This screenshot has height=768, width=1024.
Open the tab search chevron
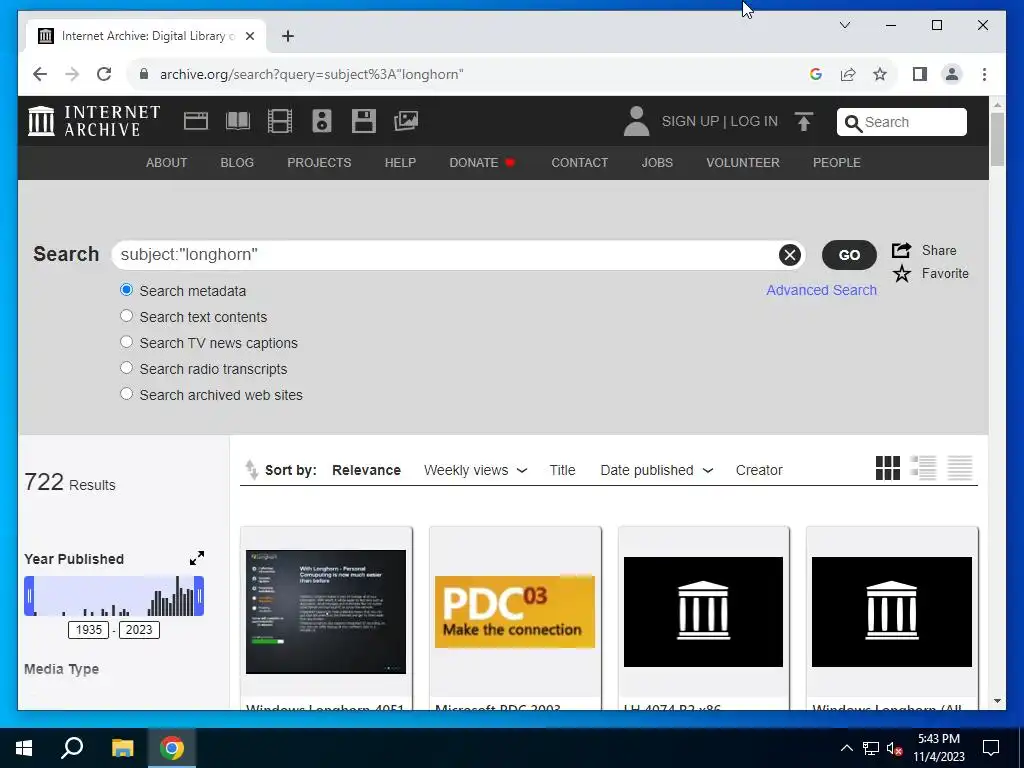(844, 25)
